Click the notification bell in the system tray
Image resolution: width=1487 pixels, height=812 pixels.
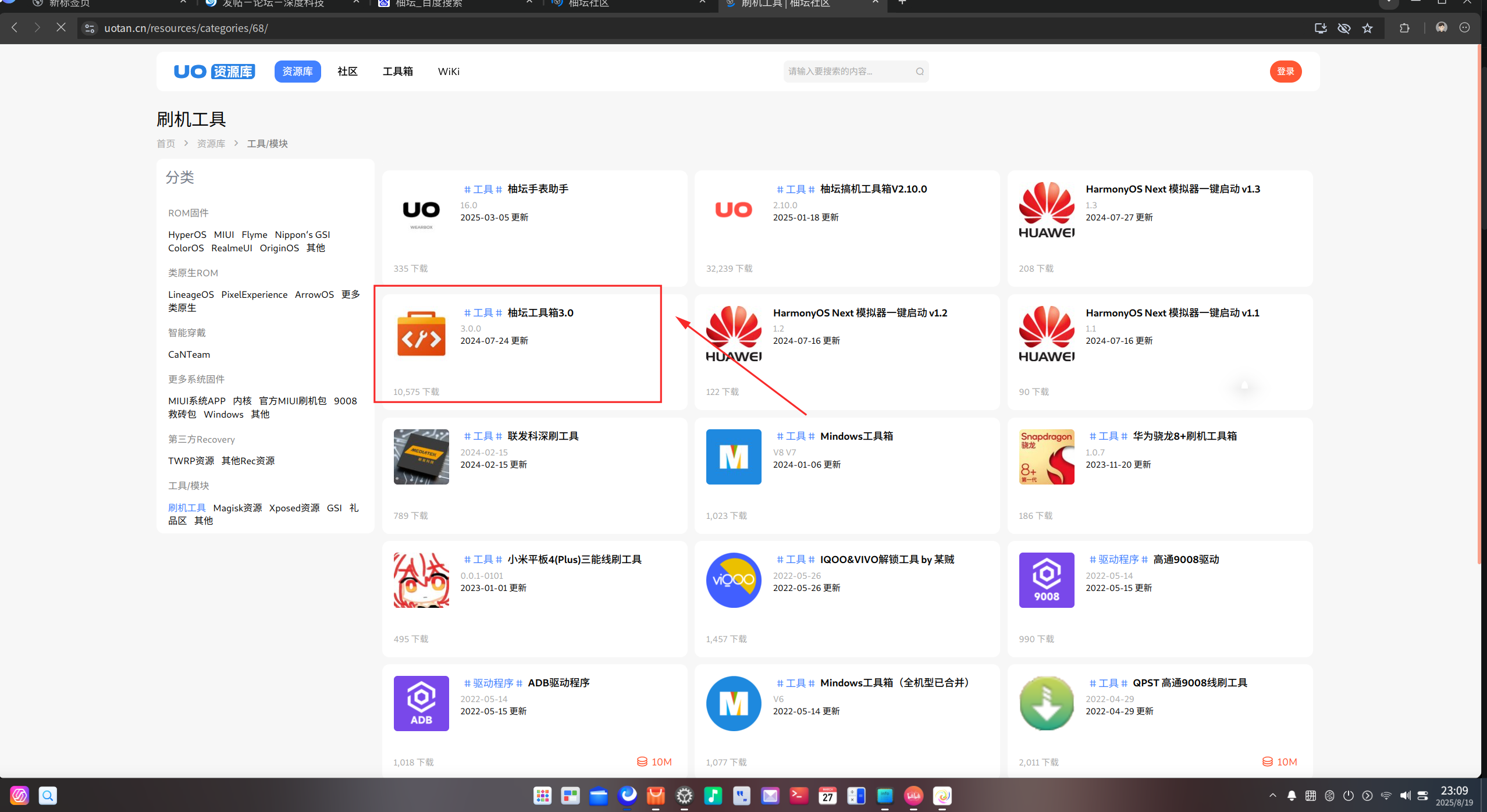click(x=1292, y=796)
